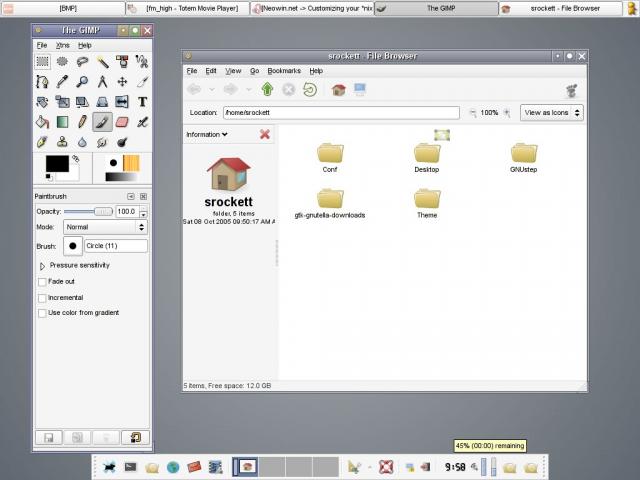Select the Scale tool
This screenshot has height=480, width=640.
pyautogui.click(x=62, y=102)
